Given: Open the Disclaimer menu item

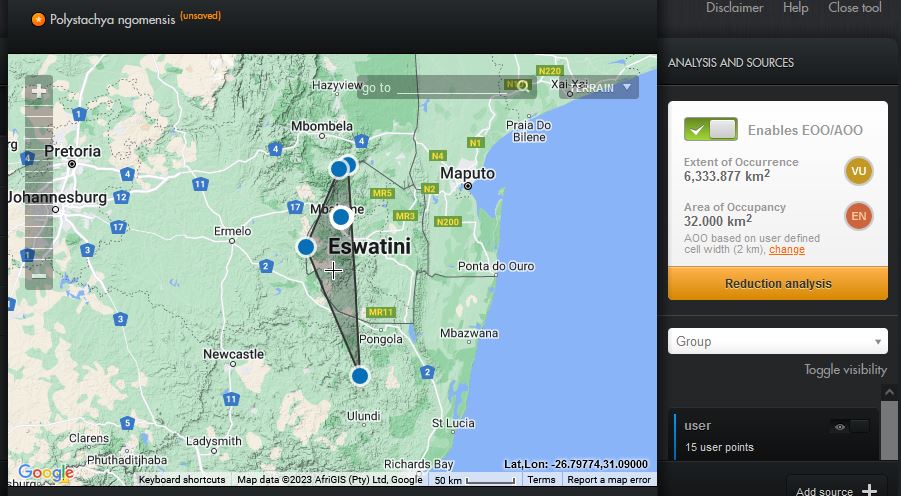Looking at the screenshot, I should (734, 8).
